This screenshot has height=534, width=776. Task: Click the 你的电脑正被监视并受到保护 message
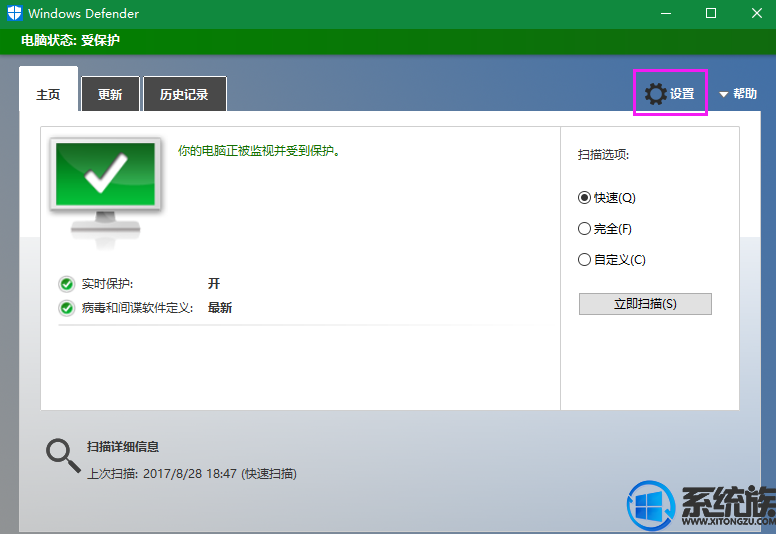click(259, 151)
